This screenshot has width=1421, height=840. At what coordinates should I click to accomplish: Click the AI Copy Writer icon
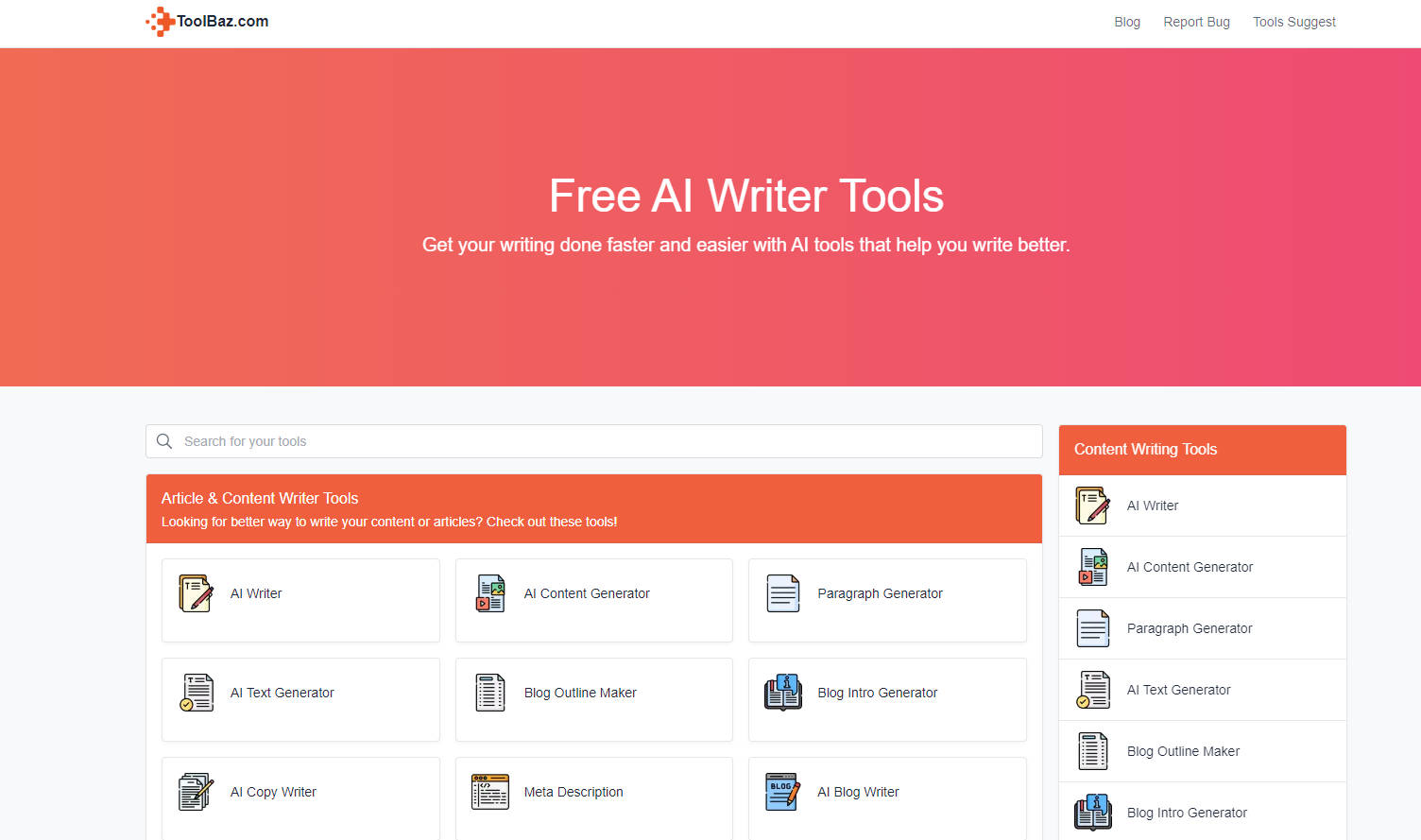pos(196,792)
